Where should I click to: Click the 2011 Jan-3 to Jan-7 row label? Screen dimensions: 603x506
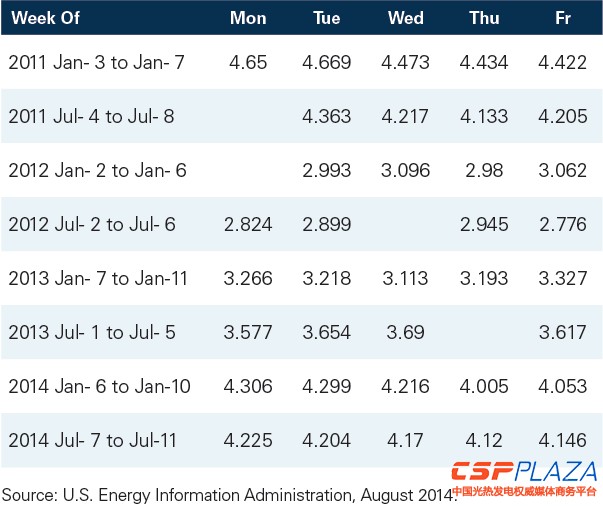96,62
